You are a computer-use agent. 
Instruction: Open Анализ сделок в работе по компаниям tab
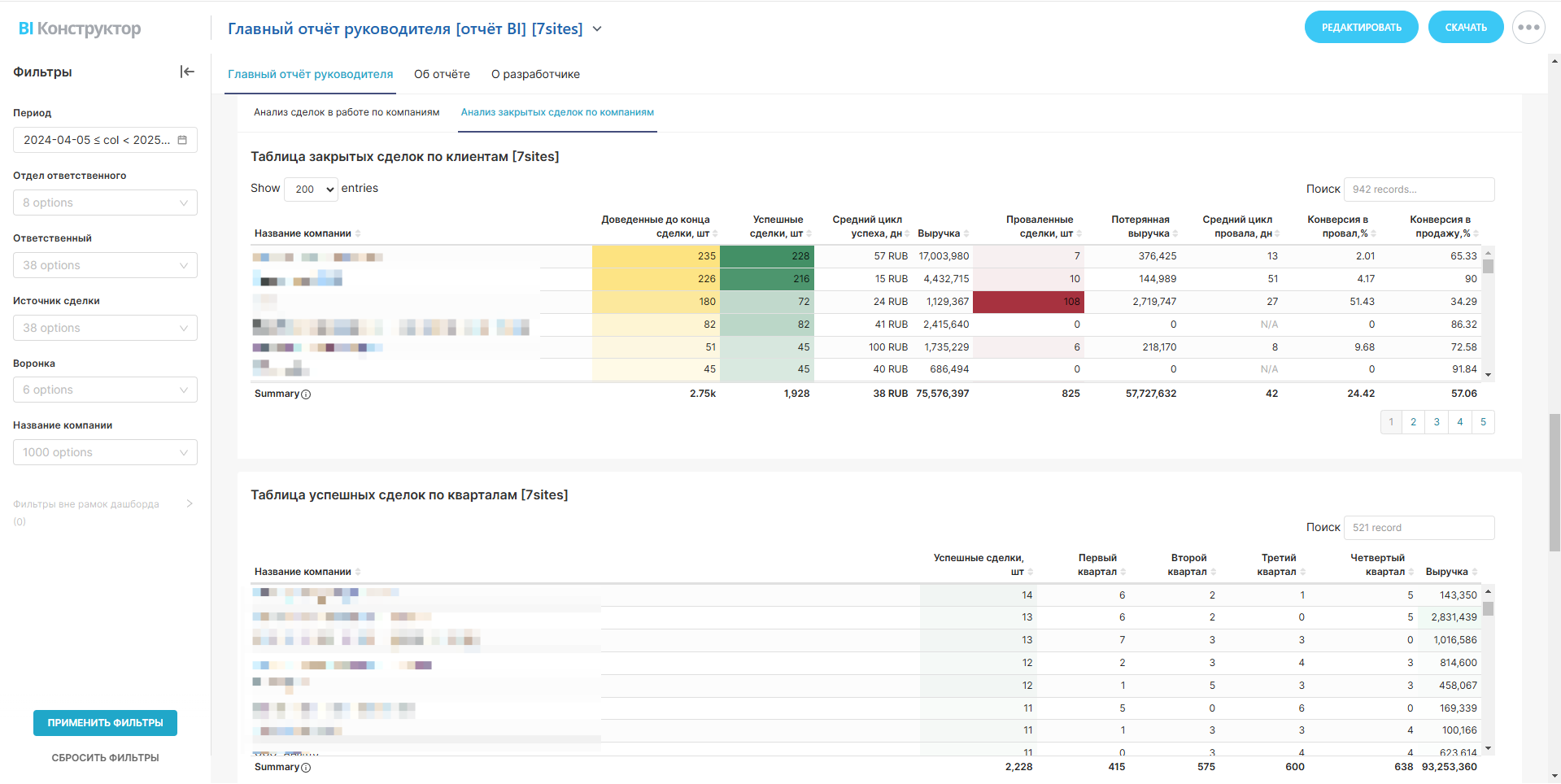pos(347,112)
